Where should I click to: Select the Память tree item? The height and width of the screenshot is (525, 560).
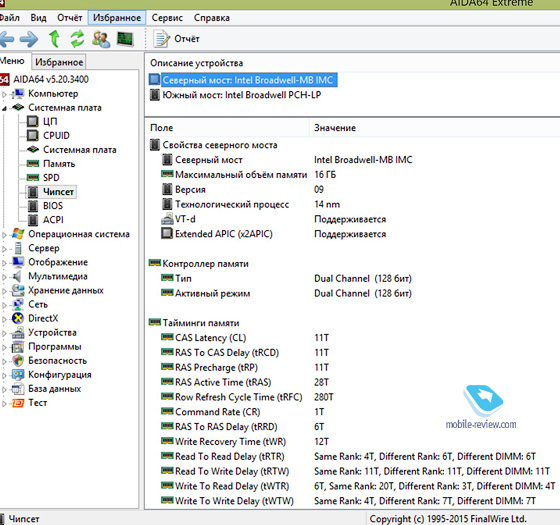[59, 164]
